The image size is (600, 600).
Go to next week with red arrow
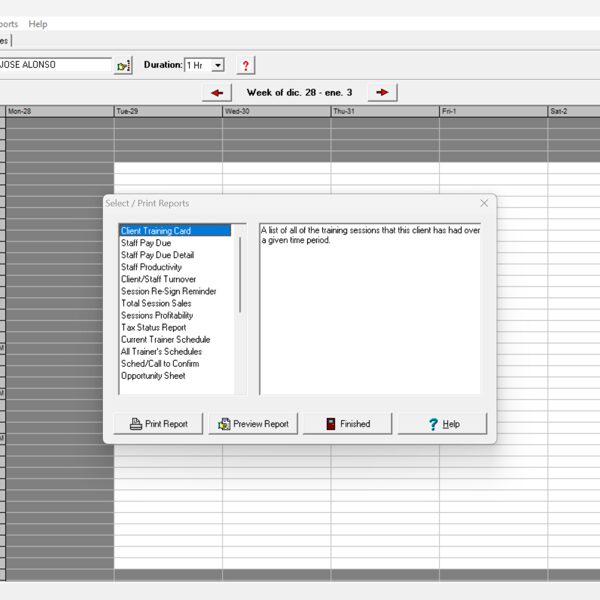pos(382,92)
